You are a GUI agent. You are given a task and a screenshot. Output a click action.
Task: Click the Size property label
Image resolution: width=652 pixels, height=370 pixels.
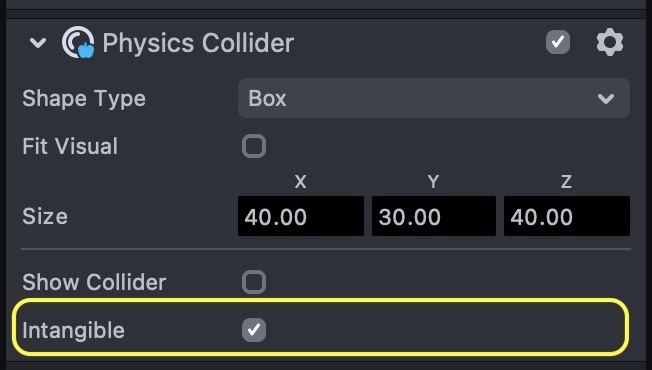pyautogui.click(x=45, y=217)
